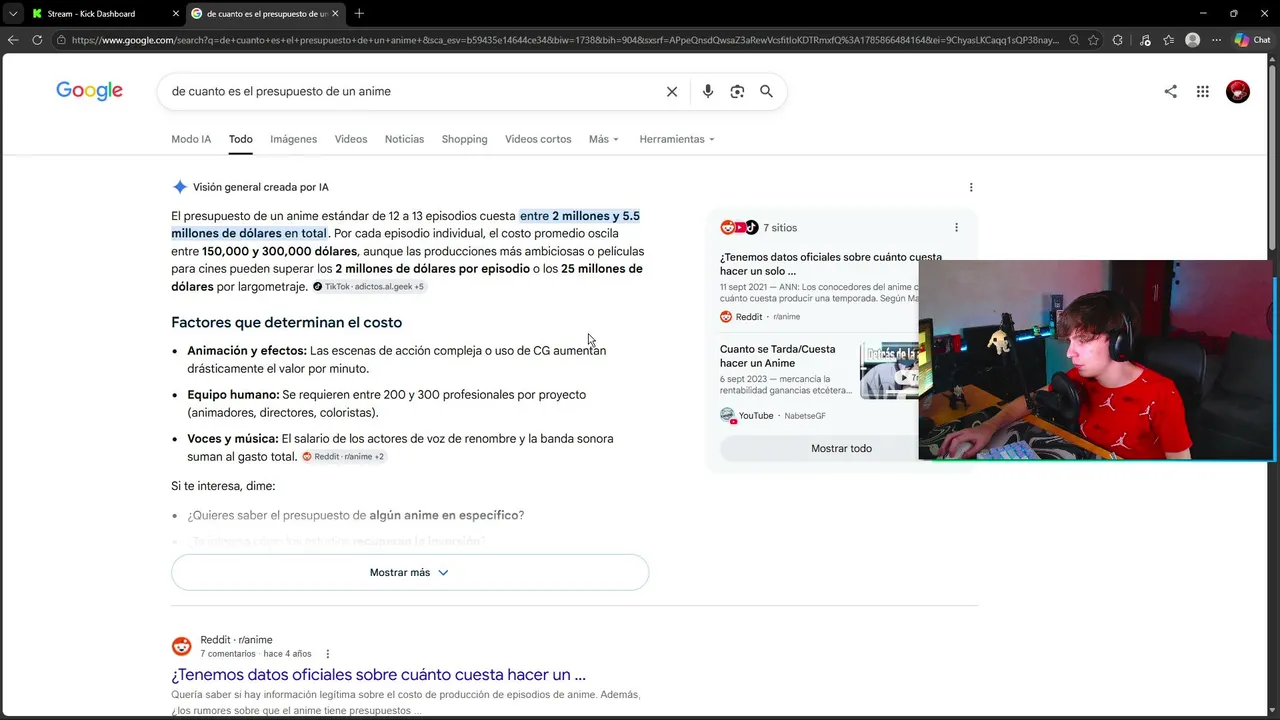
Task: Click the Reddit favicon on the search result
Action: (x=181, y=647)
